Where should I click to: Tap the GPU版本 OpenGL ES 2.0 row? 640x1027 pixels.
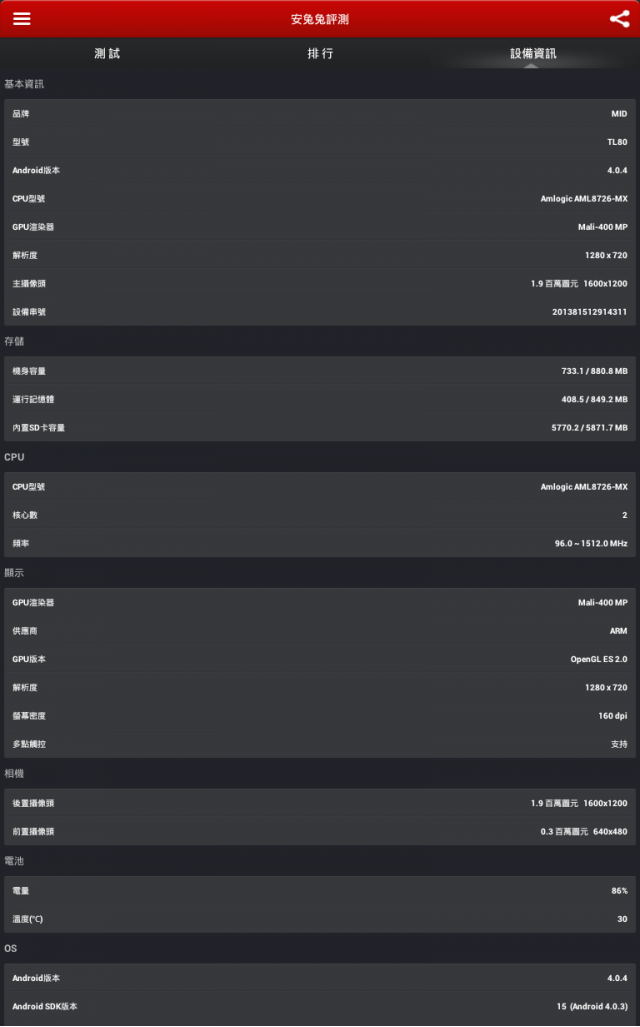(x=320, y=659)
